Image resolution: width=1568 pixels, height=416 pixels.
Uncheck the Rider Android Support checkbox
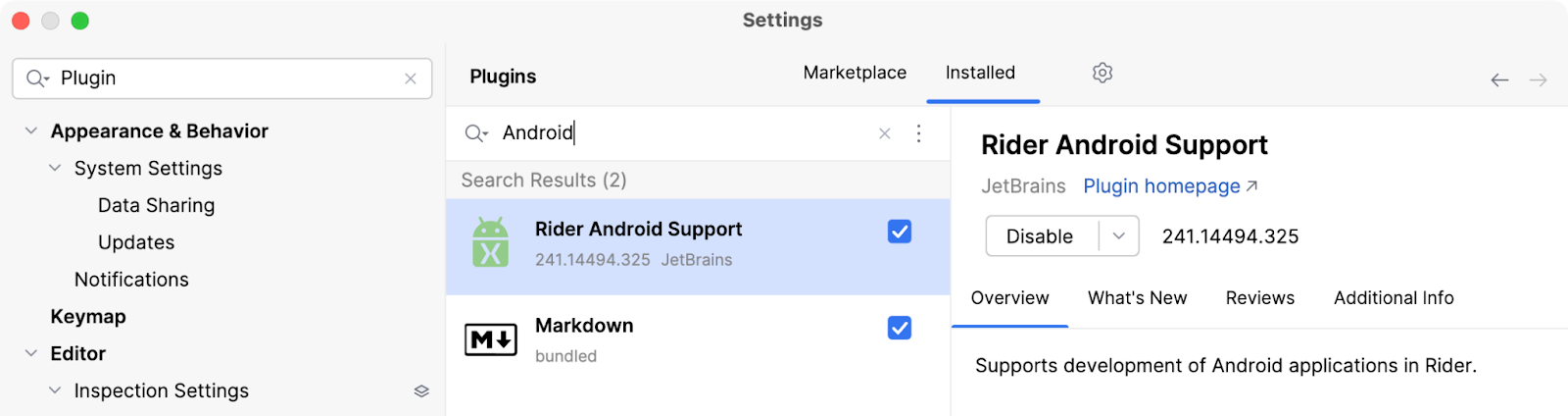click(900, 232)
